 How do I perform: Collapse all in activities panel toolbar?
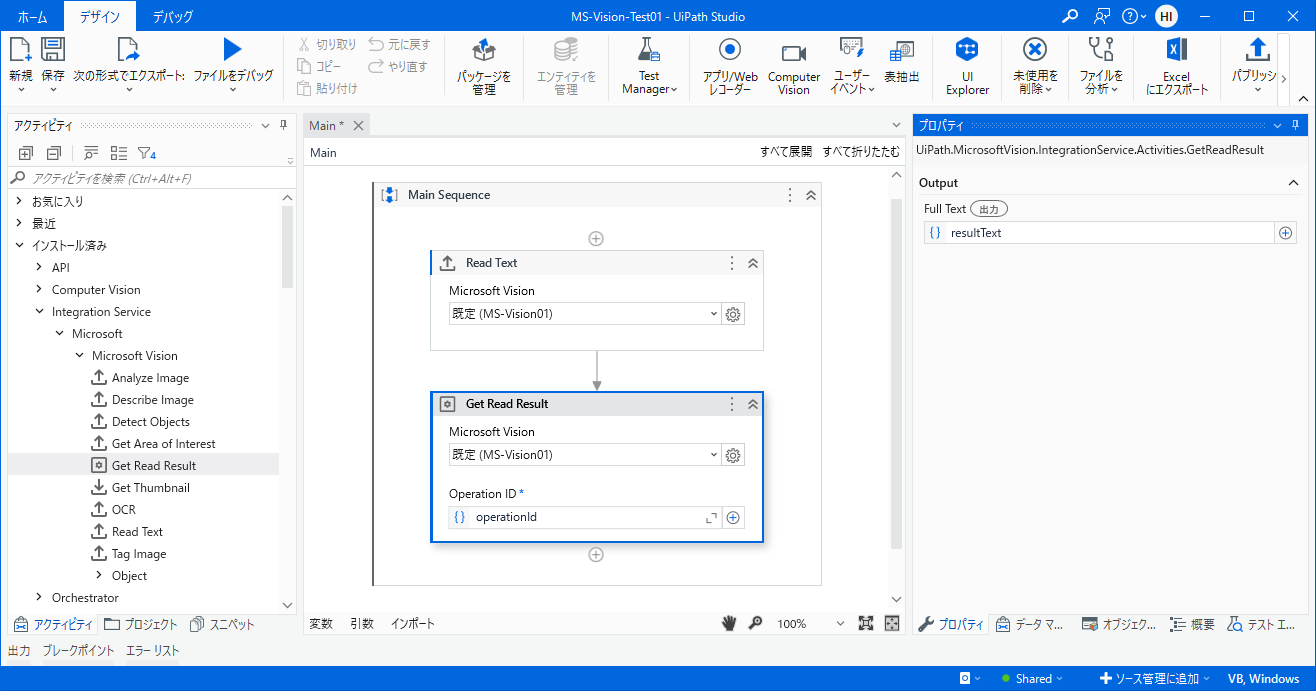(x=54, y=153)
